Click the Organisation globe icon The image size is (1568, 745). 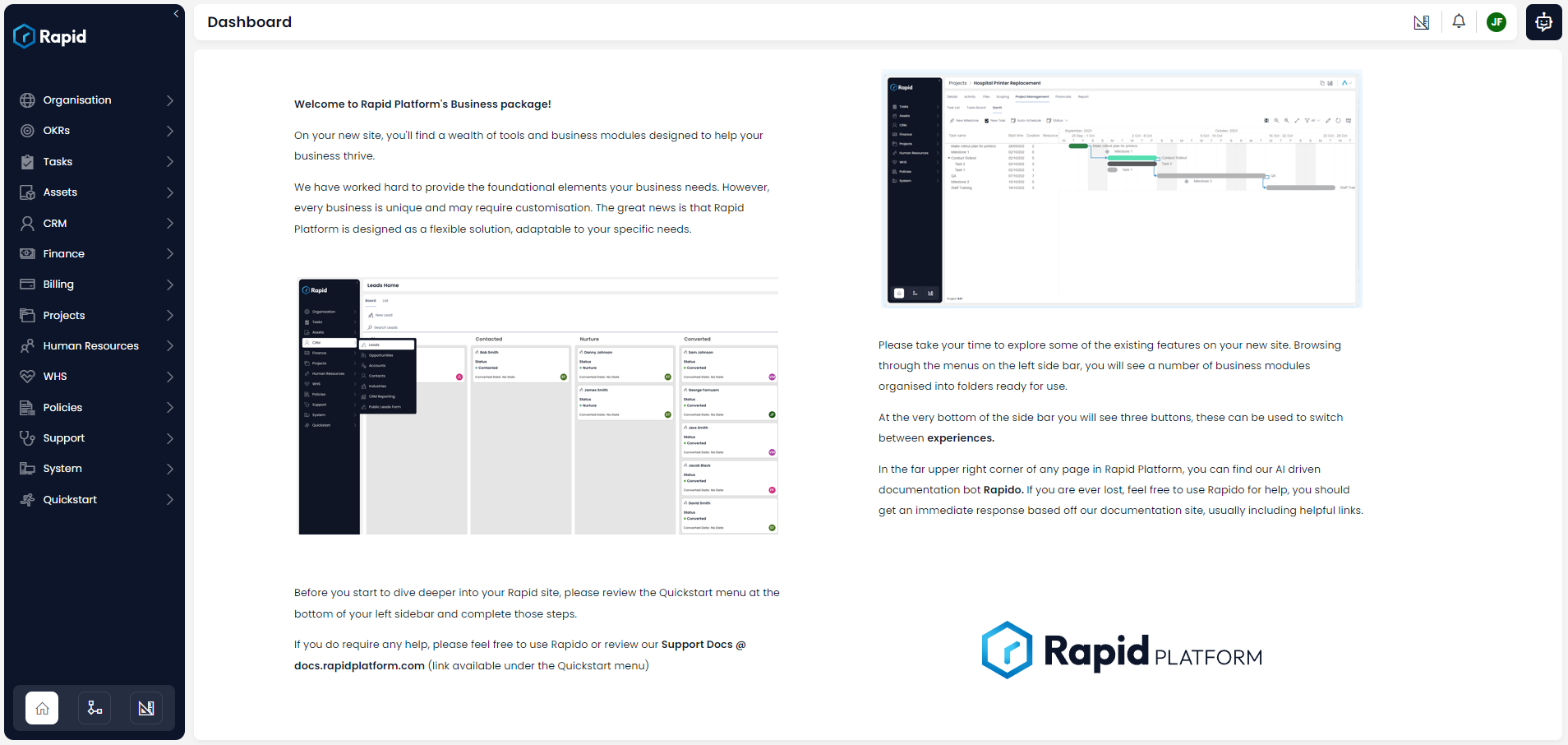(x=27, y=100)
